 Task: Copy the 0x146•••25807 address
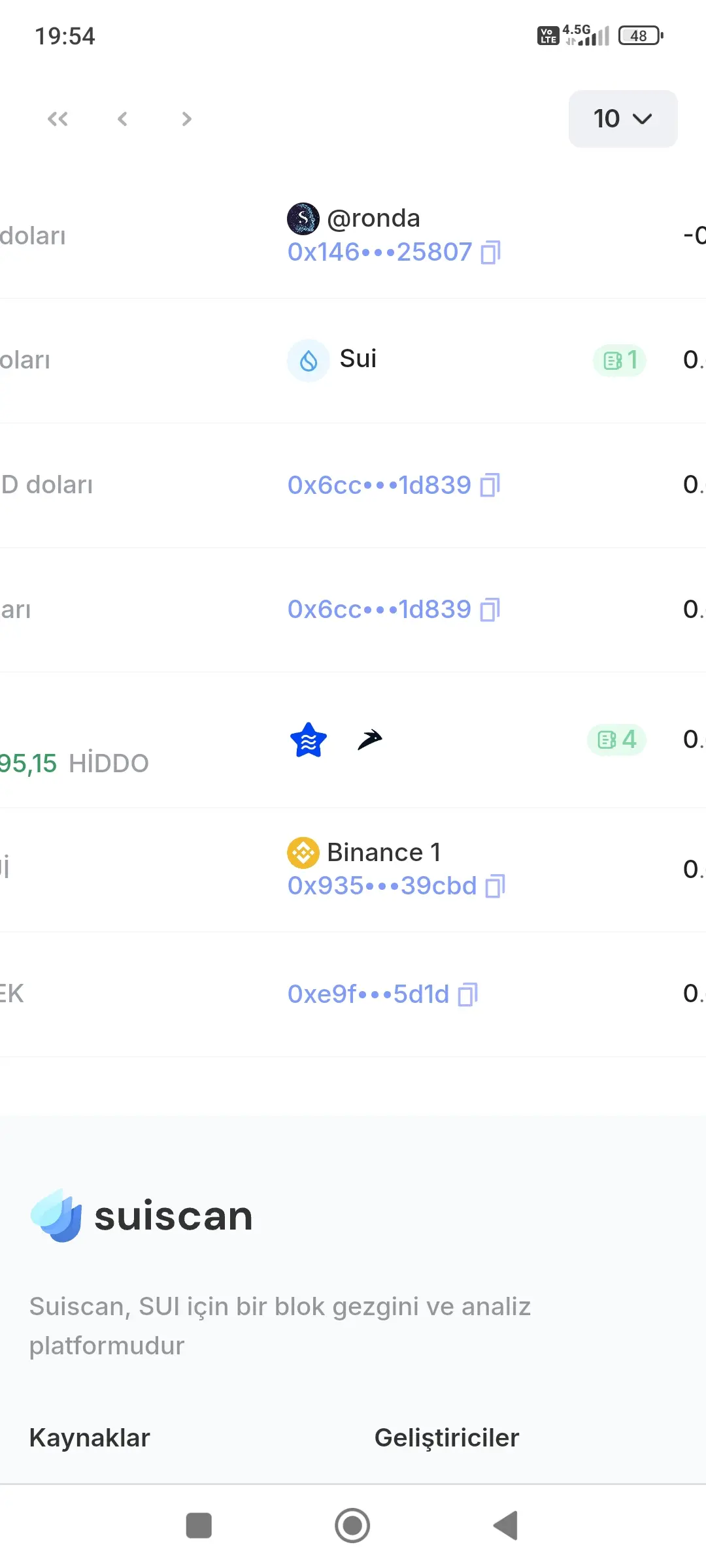491,252
